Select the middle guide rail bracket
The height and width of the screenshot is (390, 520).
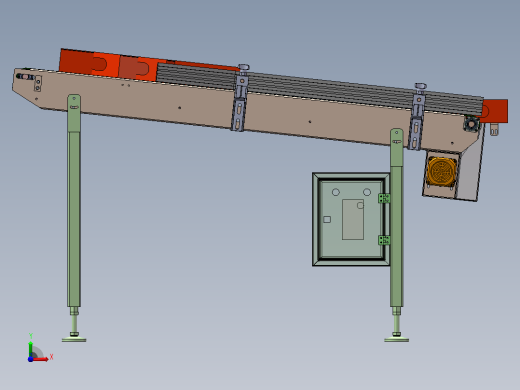(x=239, y=103)
